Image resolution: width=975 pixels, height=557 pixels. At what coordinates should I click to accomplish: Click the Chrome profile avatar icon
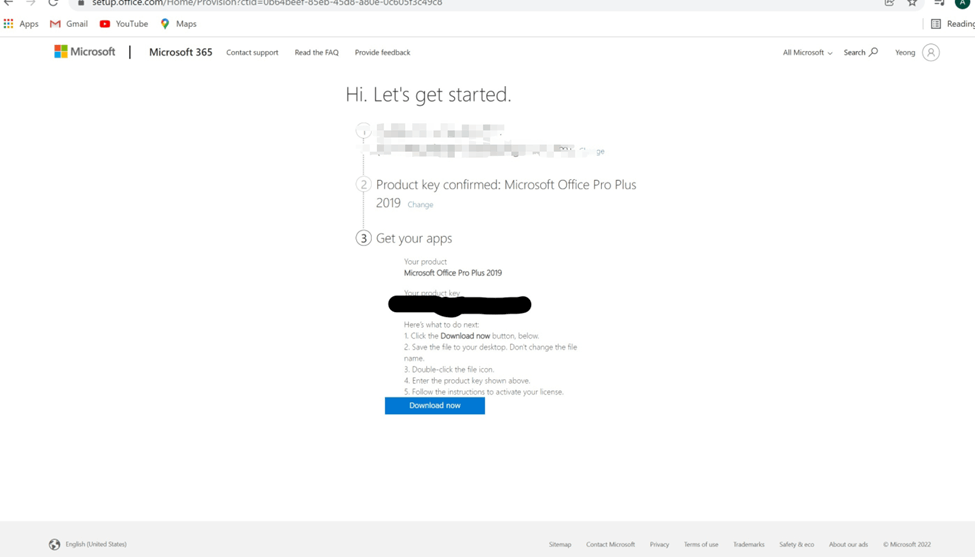pyautogui.click(x=962, y=2)
